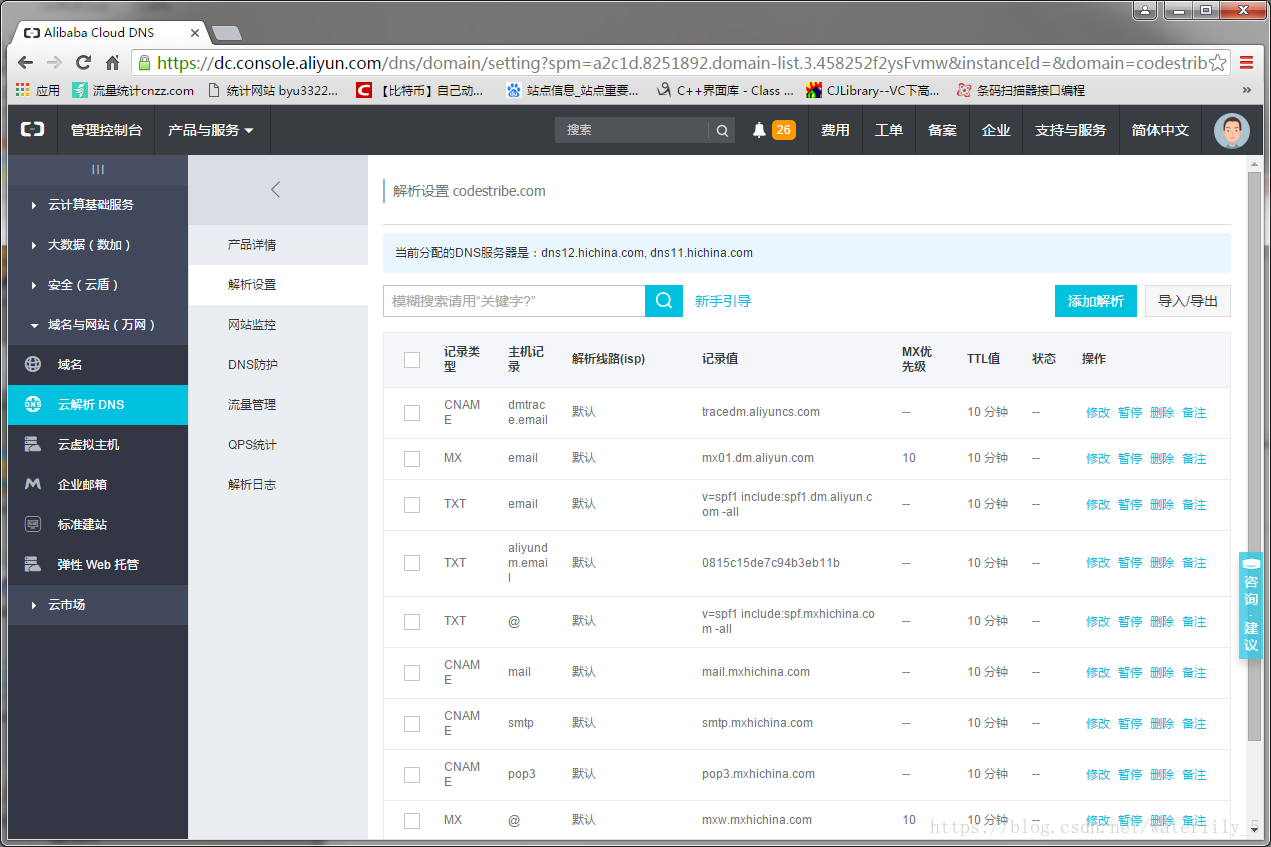Expand the 云市场 sidebar section
This screenshot has width=1271, height=847.
click(66, 605)
